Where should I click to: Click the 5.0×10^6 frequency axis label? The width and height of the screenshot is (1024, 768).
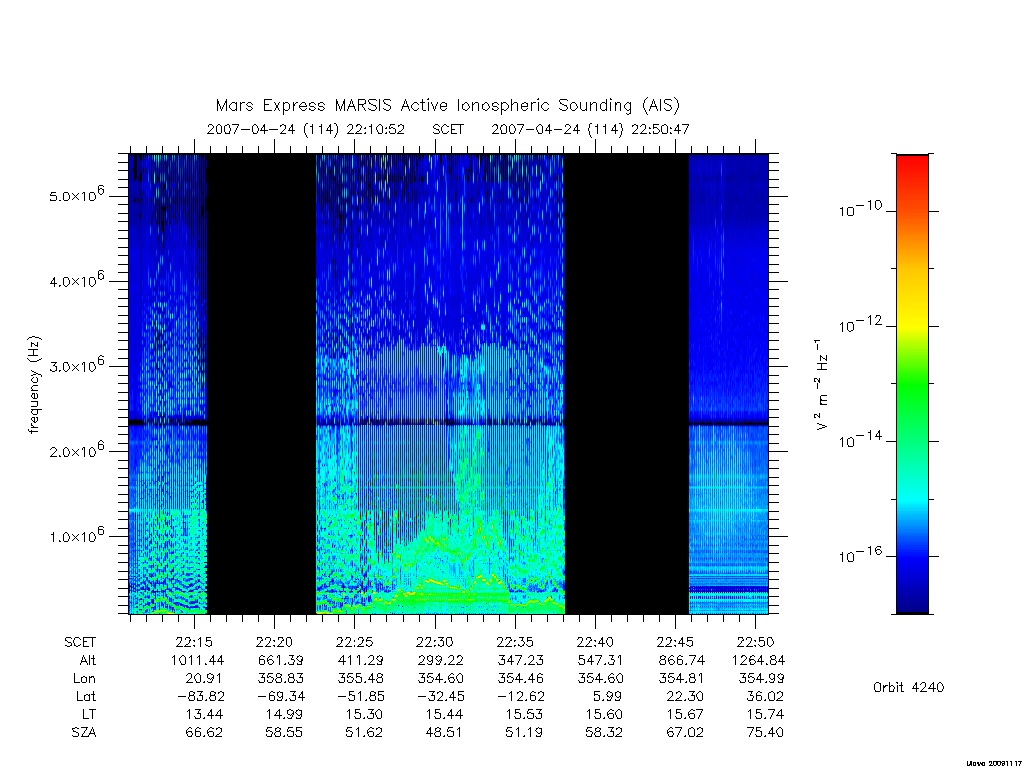77,193
